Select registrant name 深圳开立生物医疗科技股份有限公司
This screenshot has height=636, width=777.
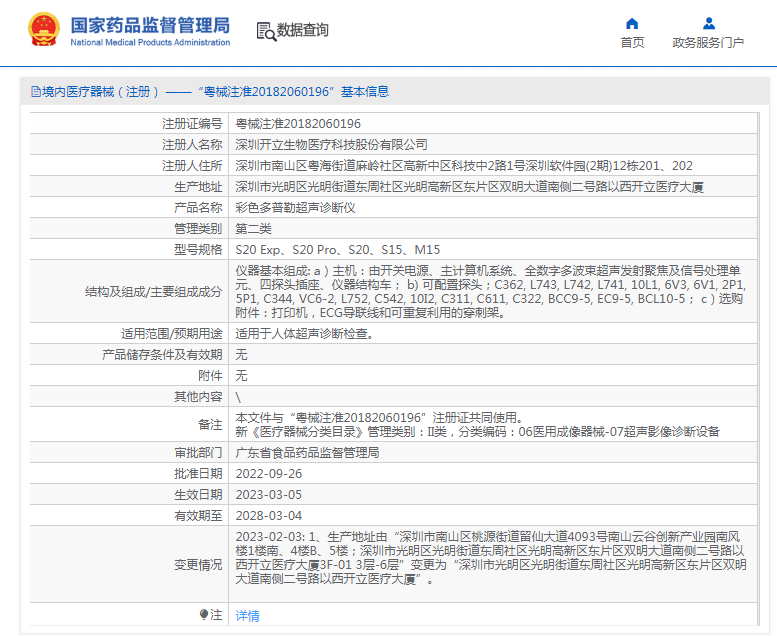point(331,145)
